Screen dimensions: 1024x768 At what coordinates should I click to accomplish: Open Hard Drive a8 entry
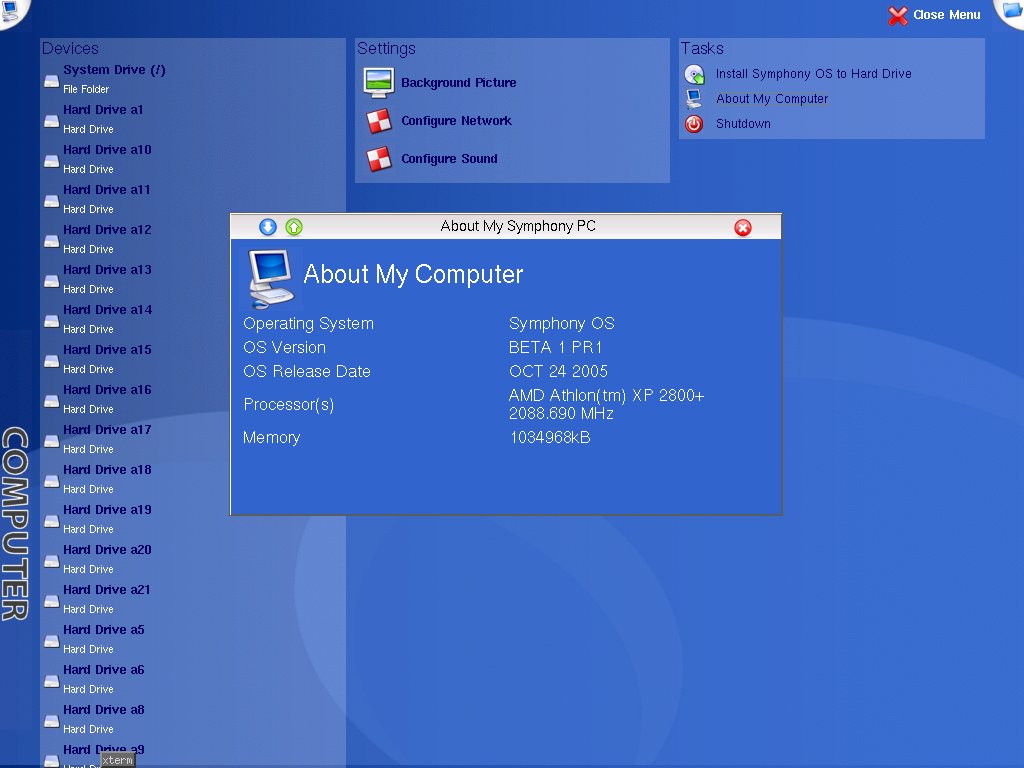pyautogui.click(x=104, y=709)
